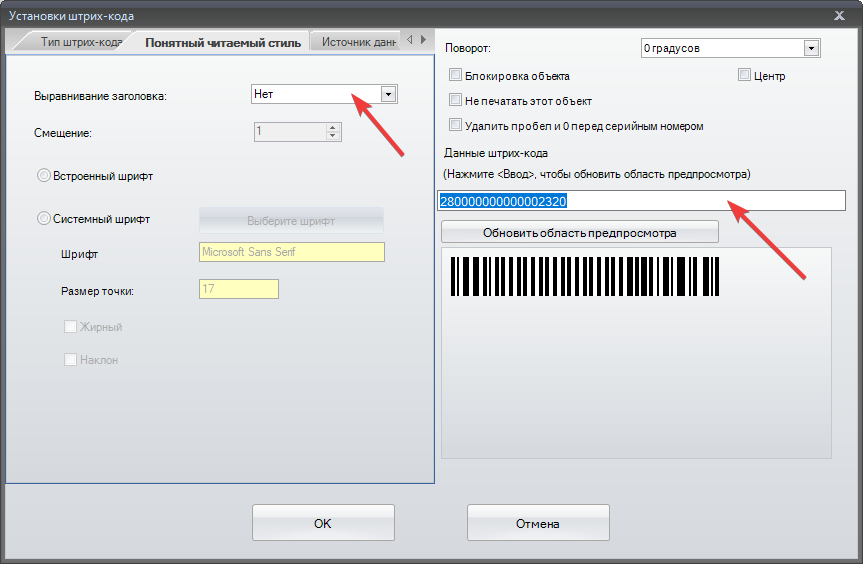This screenshot has height=564, width=863.
Task: Click the Отмена button
Action: pos(538,523)
